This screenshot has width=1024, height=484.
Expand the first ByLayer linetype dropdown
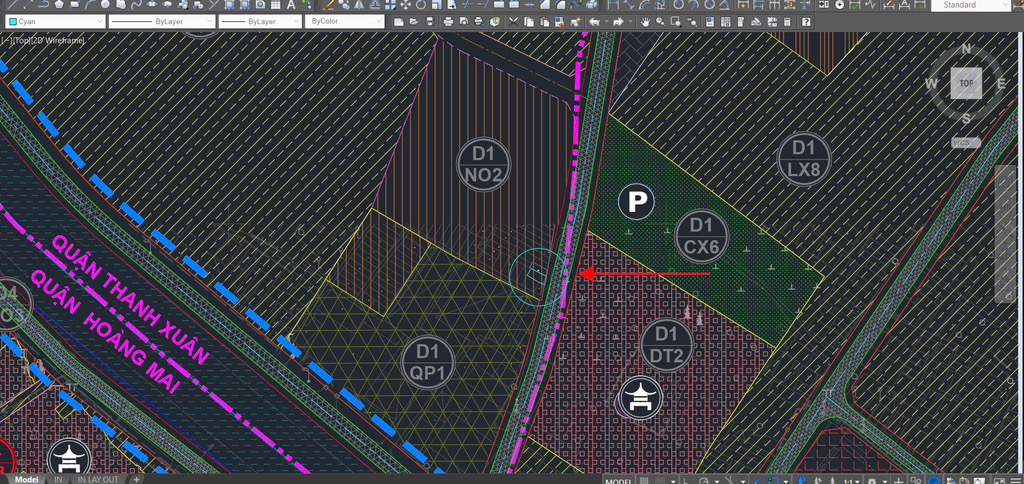tap(160, 21)
